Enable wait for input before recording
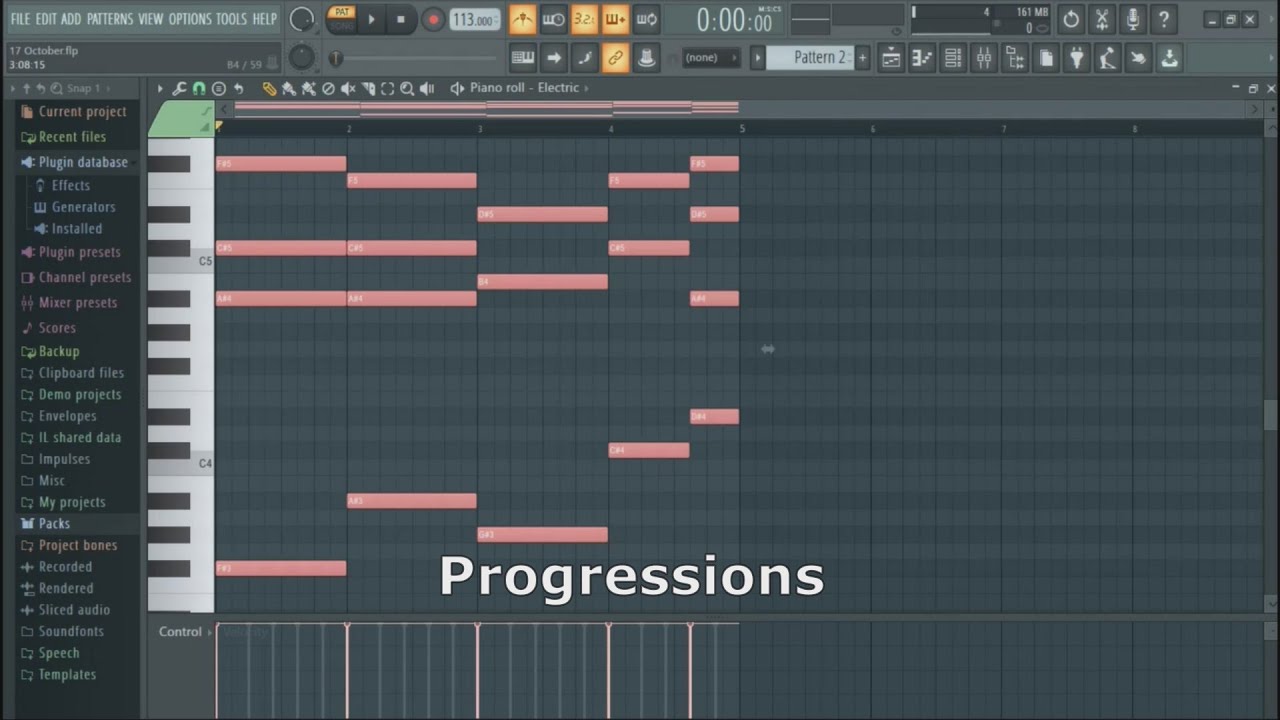 553,19
